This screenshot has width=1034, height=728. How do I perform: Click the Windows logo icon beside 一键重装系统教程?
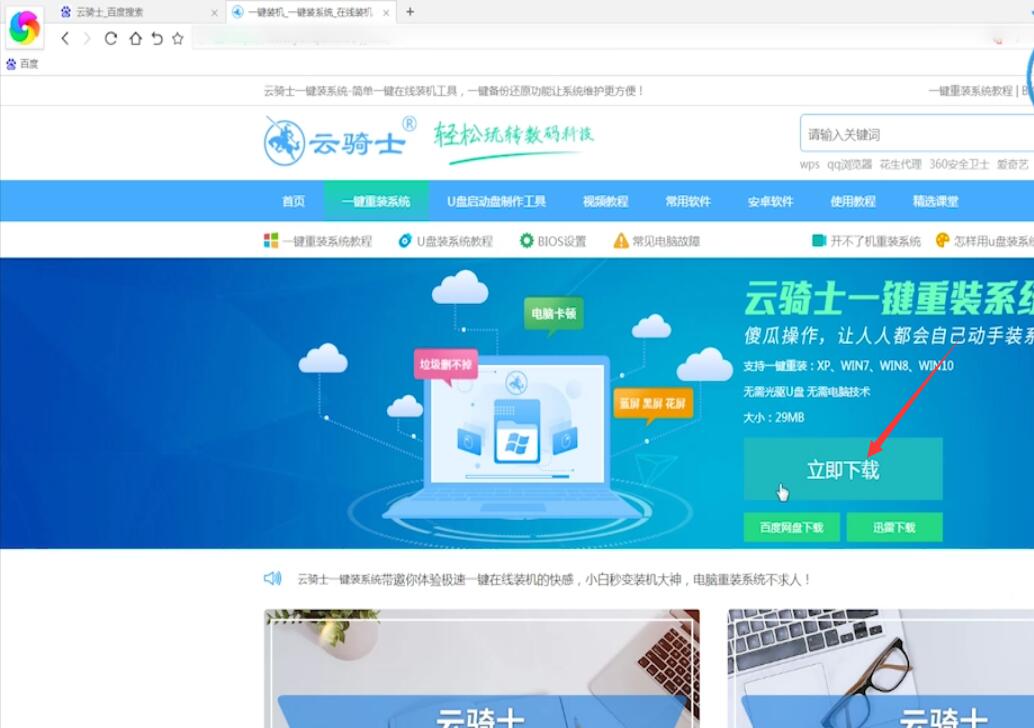270,241
